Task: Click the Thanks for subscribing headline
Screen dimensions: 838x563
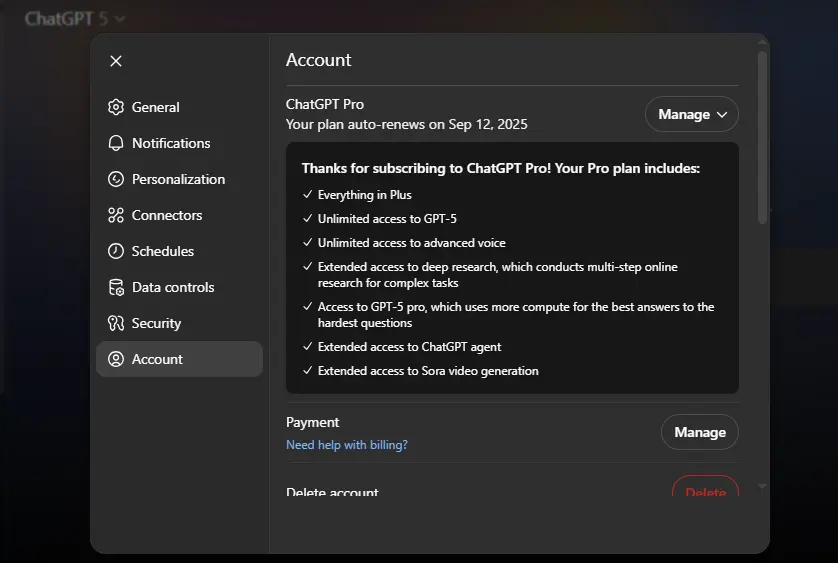Action: tap(501, 168)
